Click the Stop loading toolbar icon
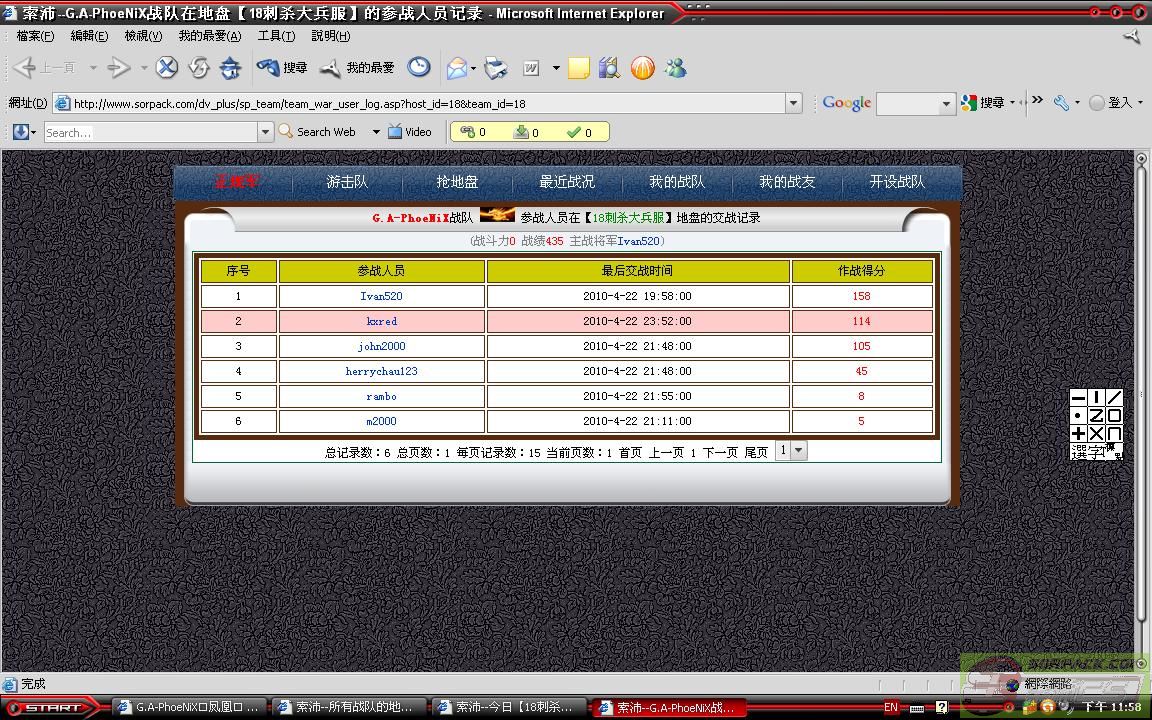Viewport: 1152px width, 720px height. click(167, 68)
